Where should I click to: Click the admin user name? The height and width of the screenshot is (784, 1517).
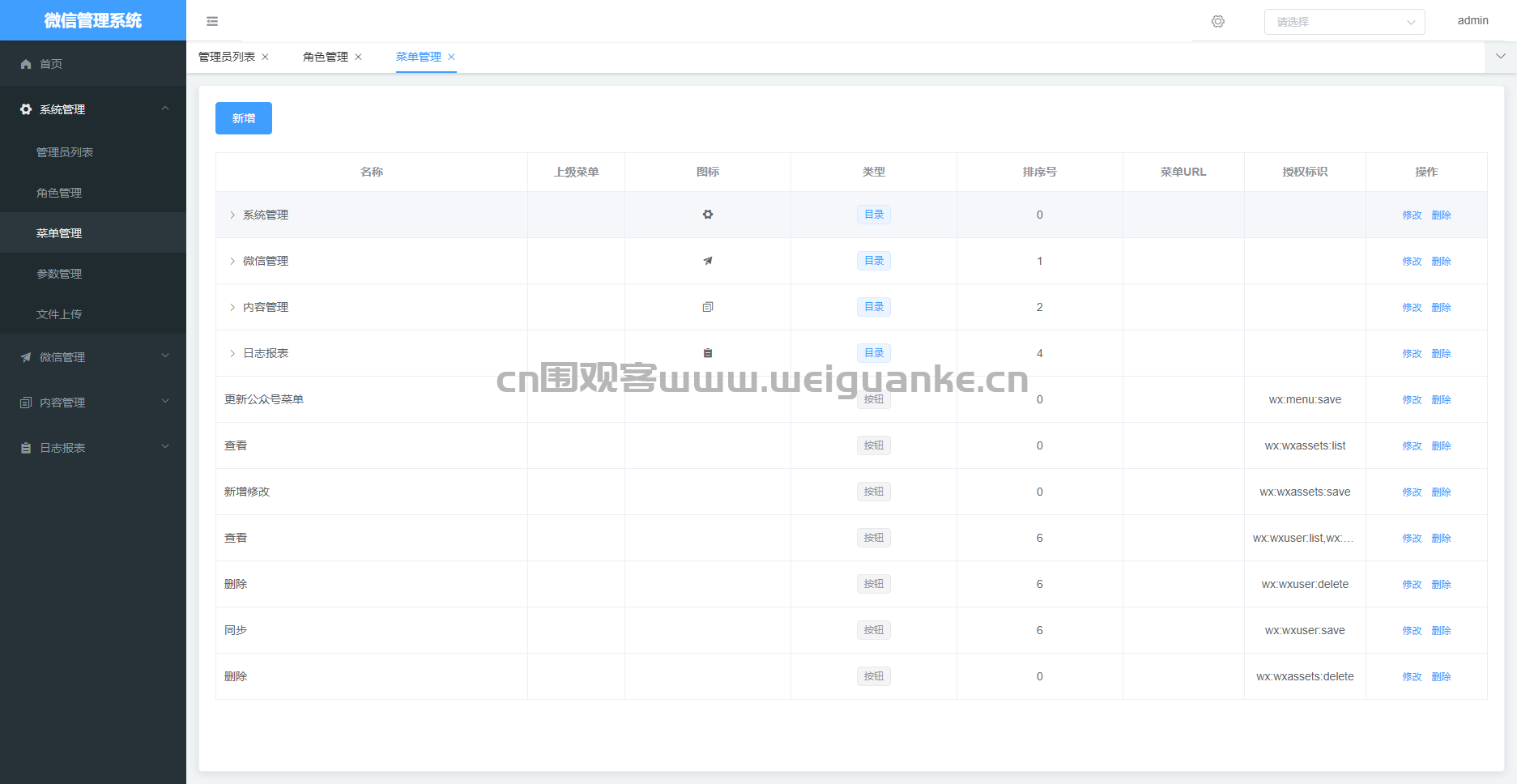tap(1472, 21)
